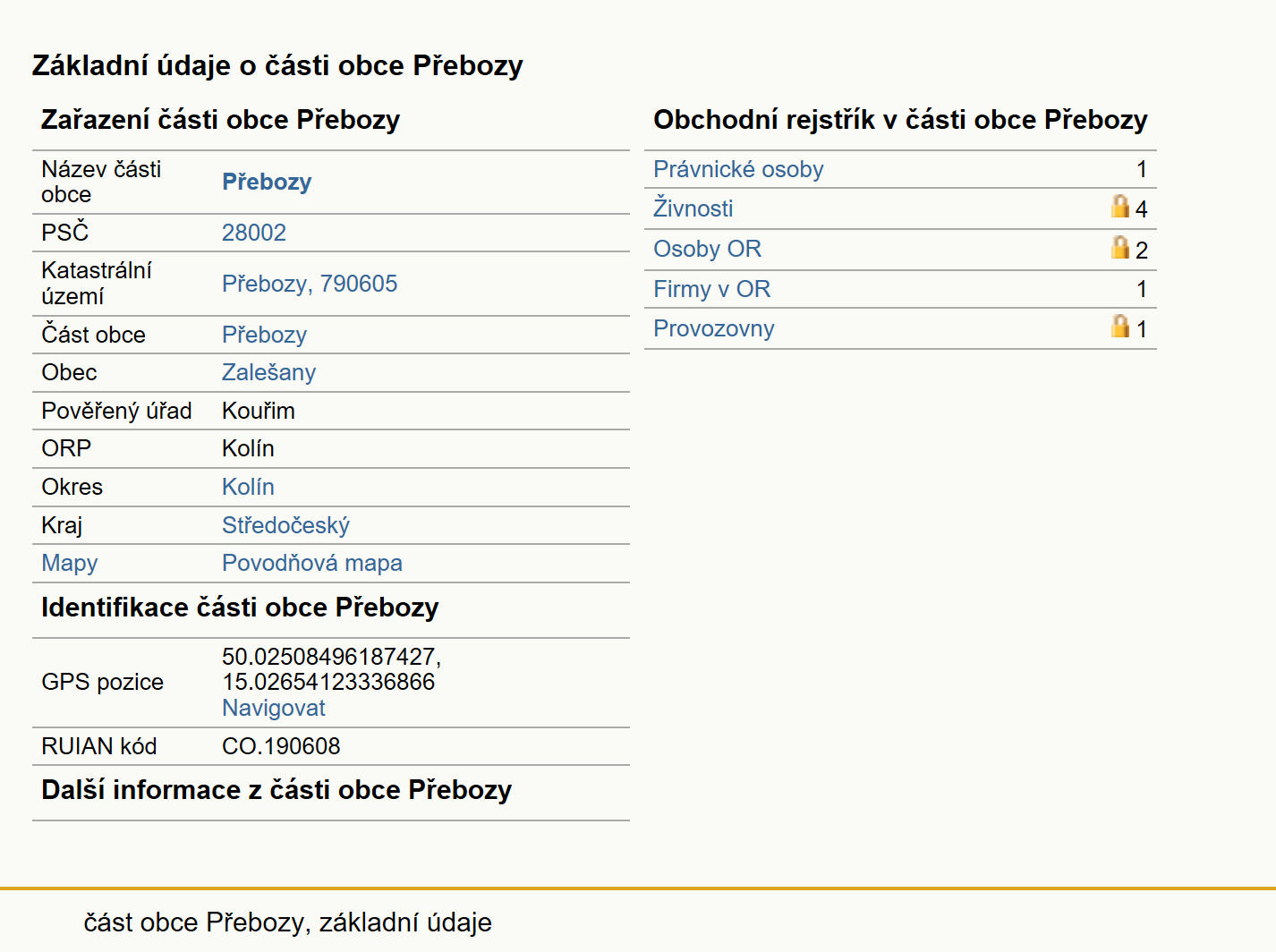Click the lock icon beside Osoby OR
The image size is (1276, 952).
(x=1119, y=248)
